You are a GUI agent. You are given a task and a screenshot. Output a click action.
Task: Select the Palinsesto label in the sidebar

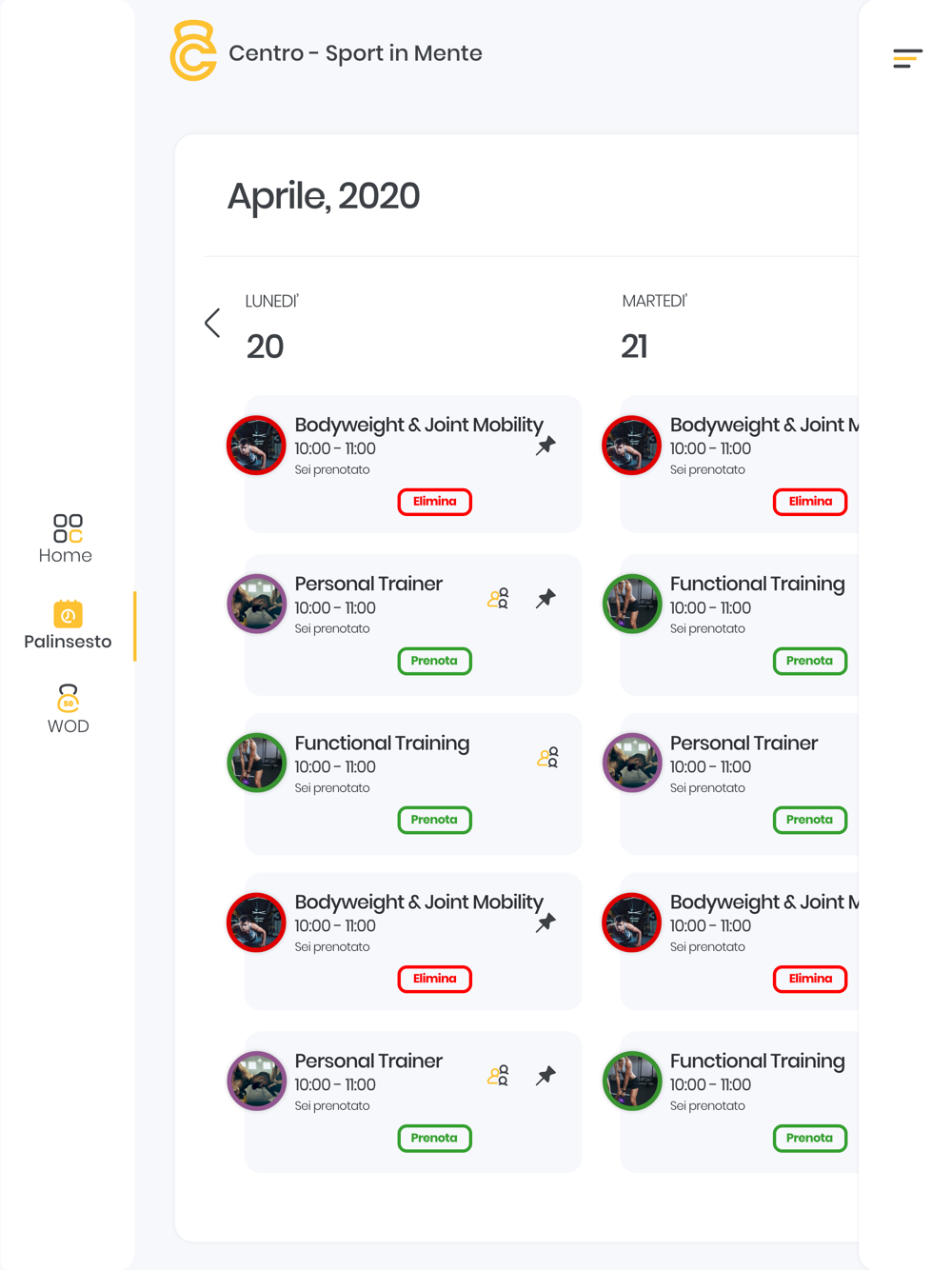click(68, 642)
